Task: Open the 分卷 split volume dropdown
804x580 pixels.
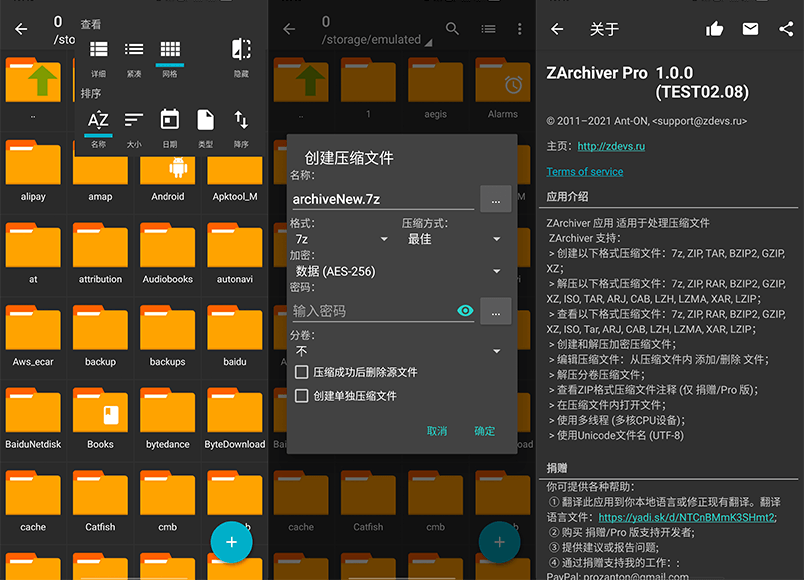Action: (397, 351)
